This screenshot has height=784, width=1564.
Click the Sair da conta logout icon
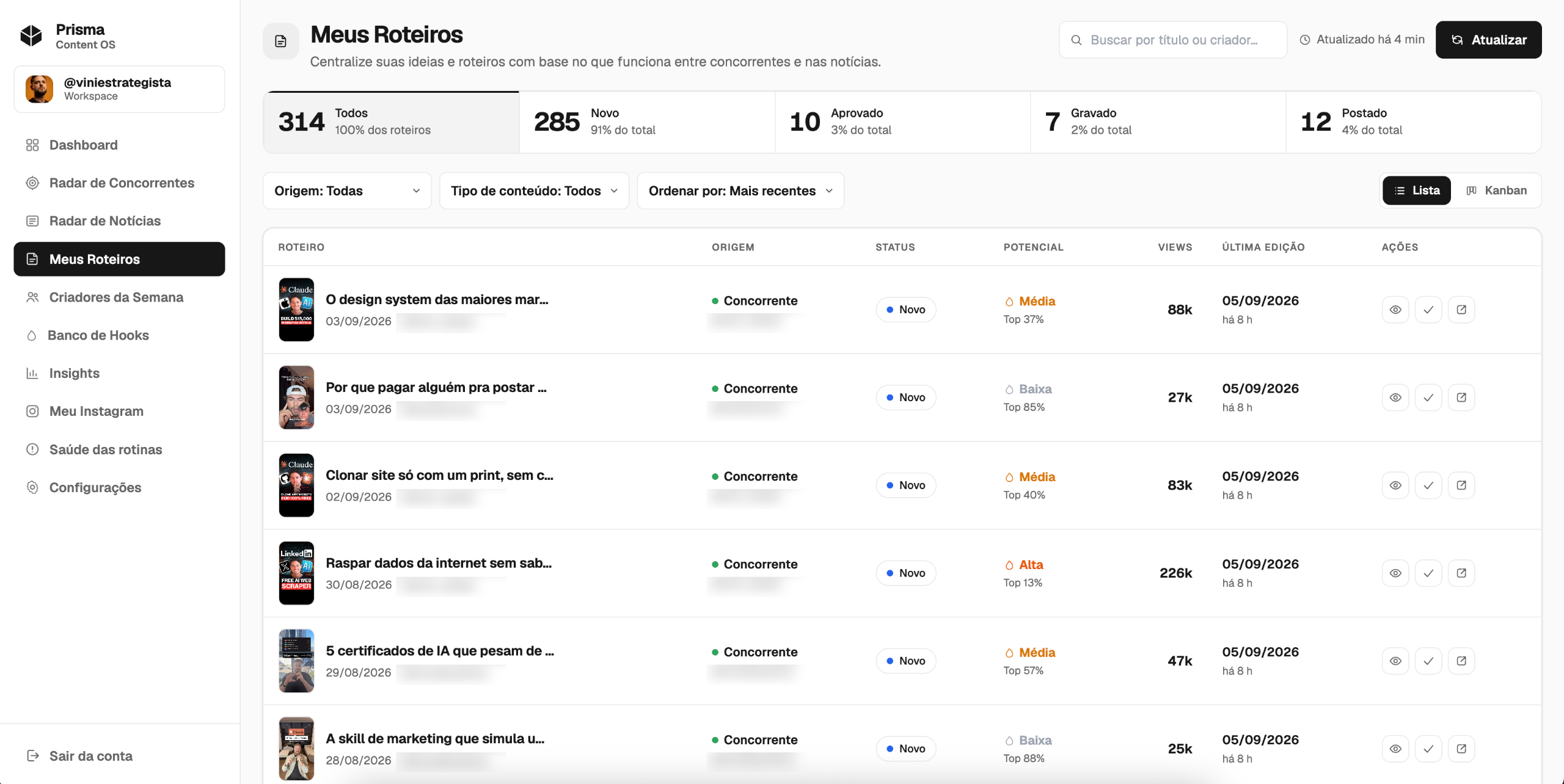(33, 756)
